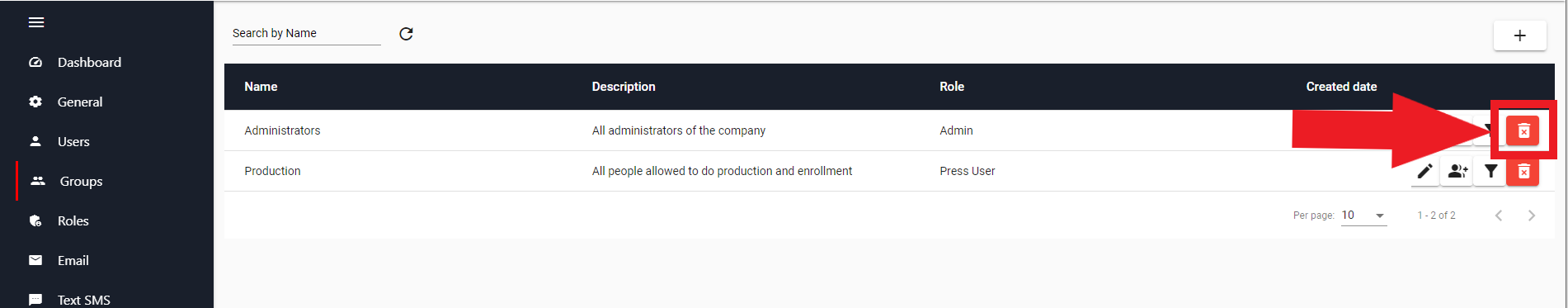Add a new group with plus button
The width and height of the screenshot is (1568, 308).
[1519, 36]
